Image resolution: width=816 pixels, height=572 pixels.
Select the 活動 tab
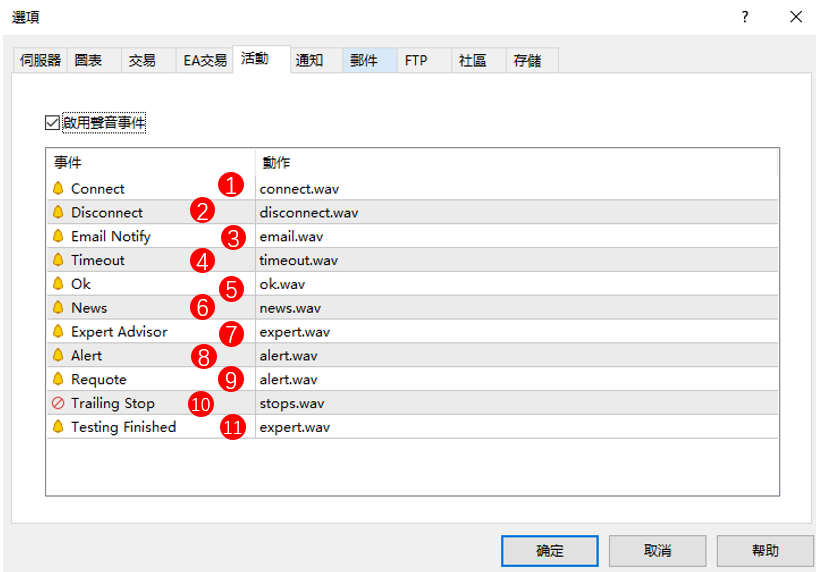(261, 59)
